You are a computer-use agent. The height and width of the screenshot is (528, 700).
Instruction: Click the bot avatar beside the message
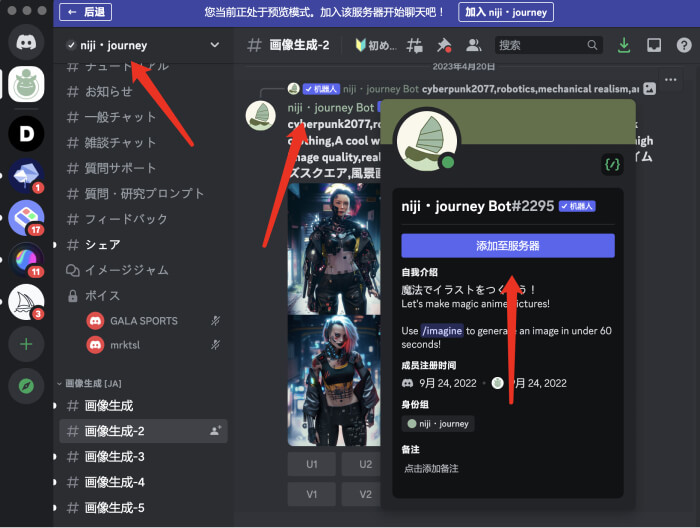(260, 116)
